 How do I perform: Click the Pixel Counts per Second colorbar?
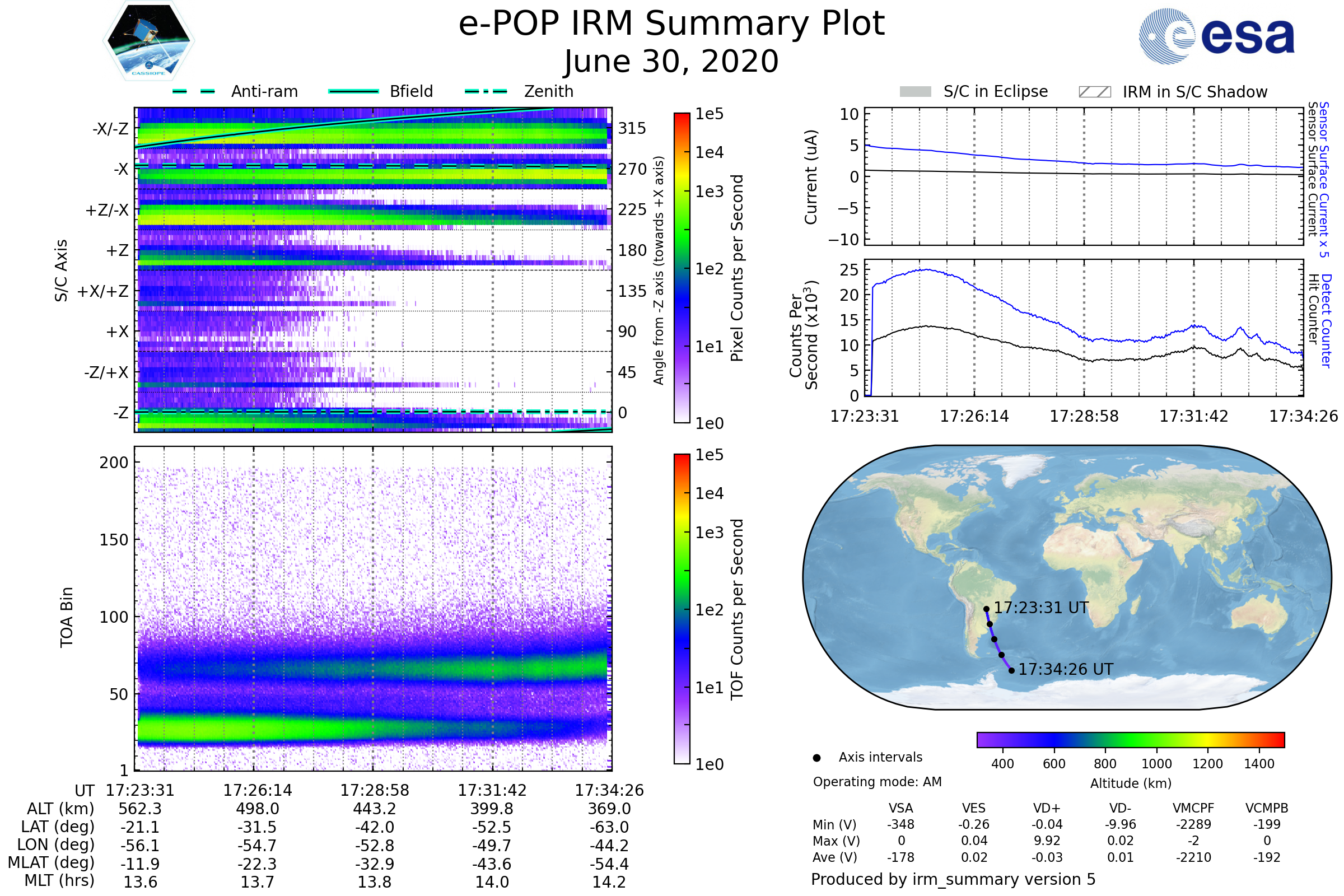coord(682,268)
